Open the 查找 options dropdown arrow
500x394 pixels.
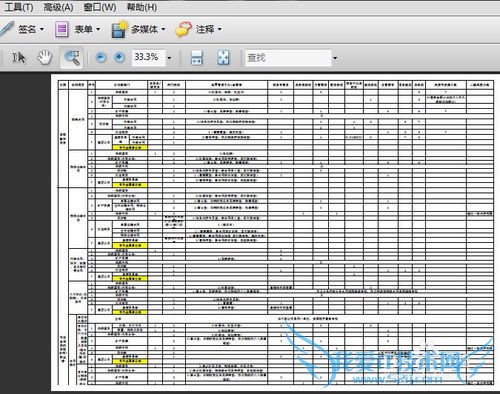point(335,58)
